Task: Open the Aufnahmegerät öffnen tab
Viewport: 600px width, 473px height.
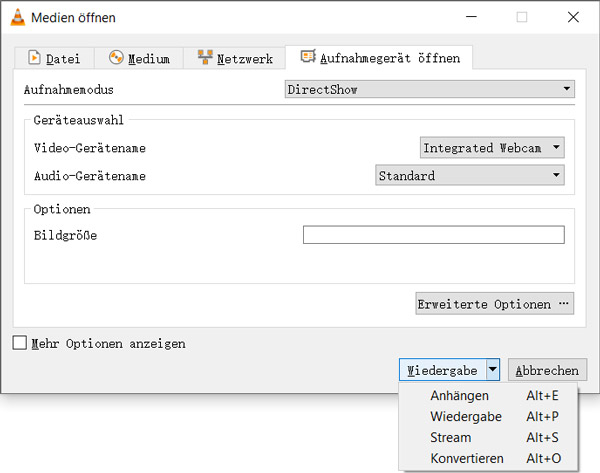Action: (379, 58)
